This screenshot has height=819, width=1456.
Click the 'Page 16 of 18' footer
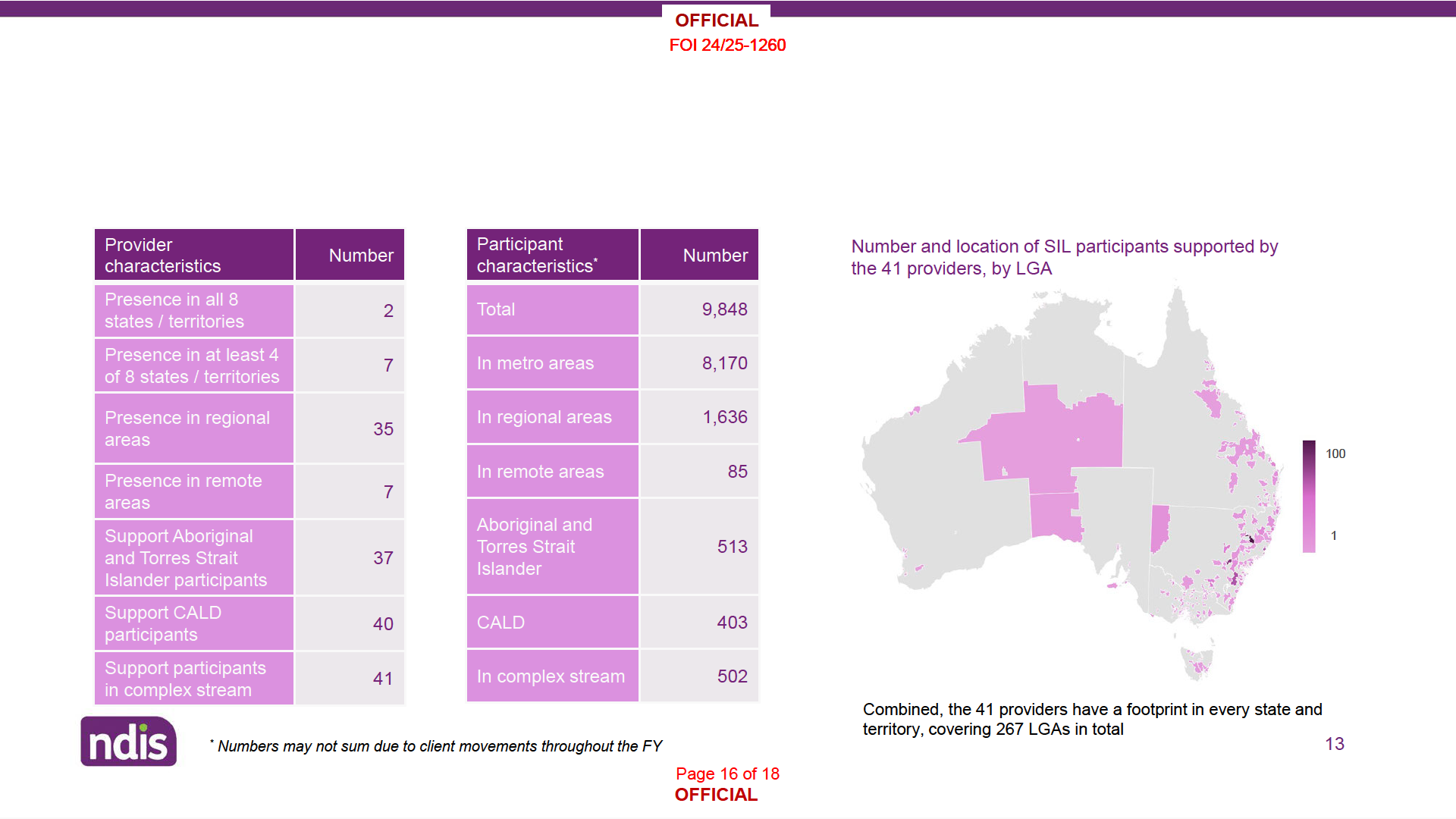coord(727,773)
